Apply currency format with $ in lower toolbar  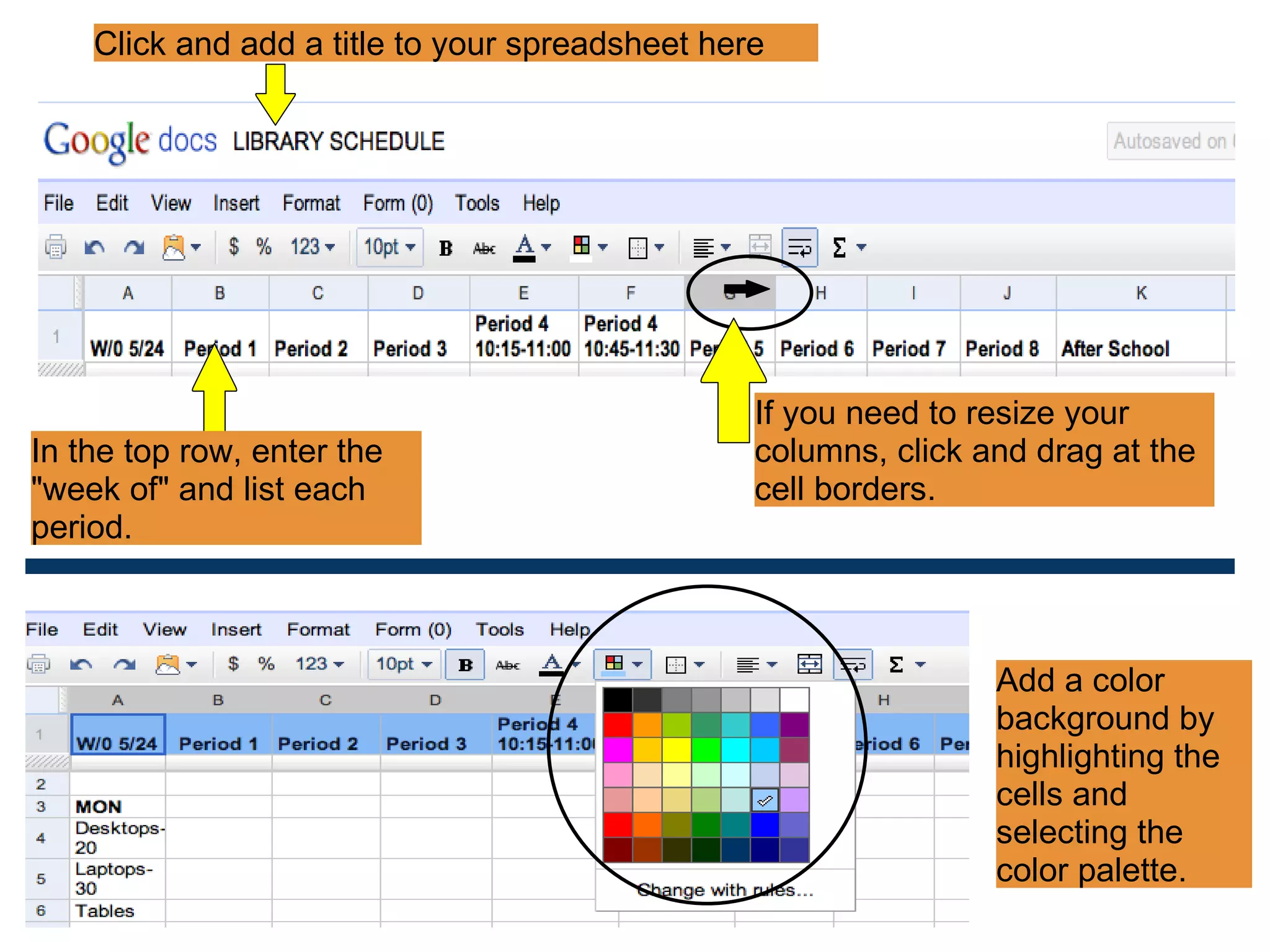point(233,664)
